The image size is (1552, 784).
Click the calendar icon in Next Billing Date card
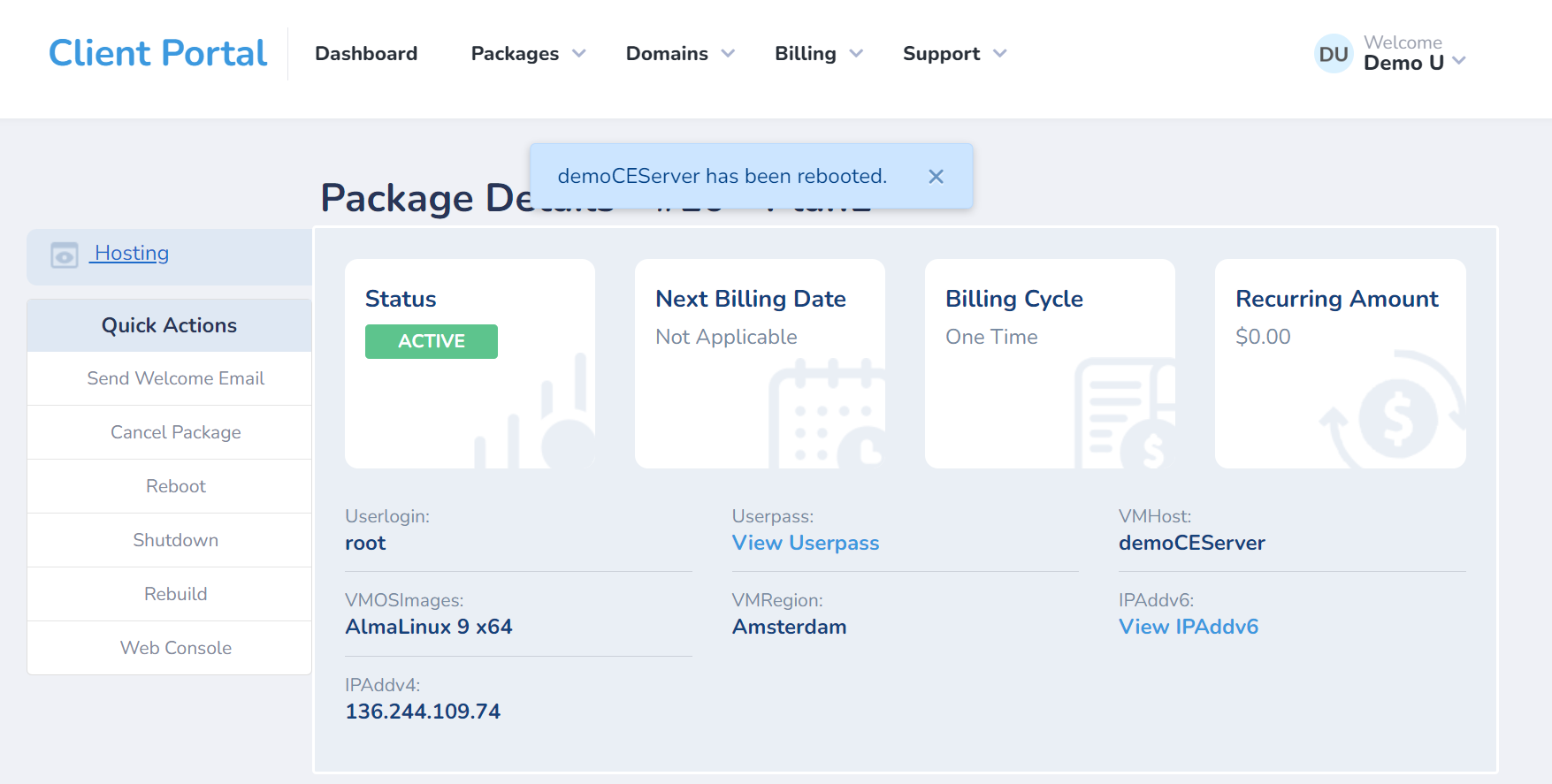pos(827,414)
